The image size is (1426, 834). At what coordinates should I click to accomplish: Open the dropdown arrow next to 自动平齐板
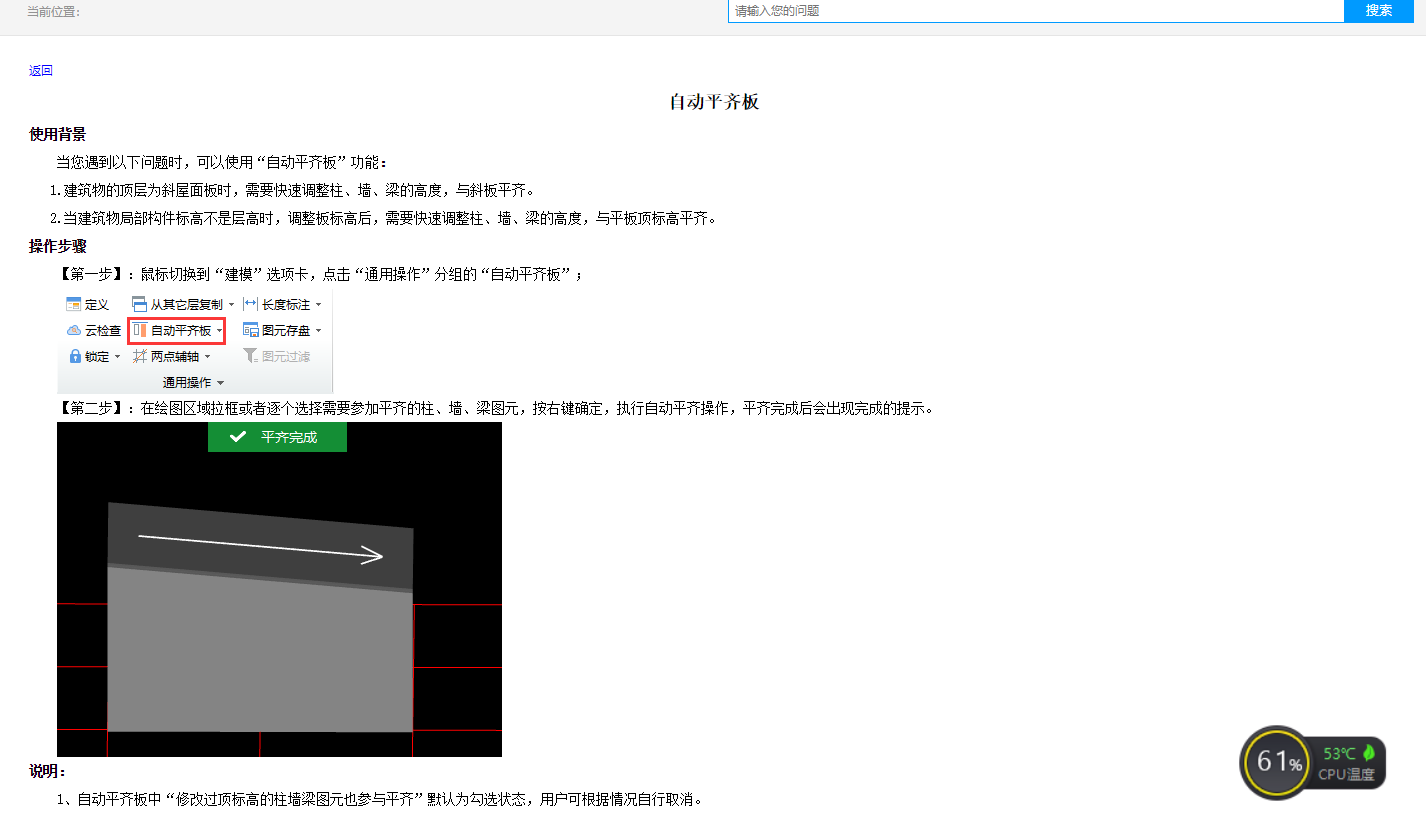tap(219, 331)
